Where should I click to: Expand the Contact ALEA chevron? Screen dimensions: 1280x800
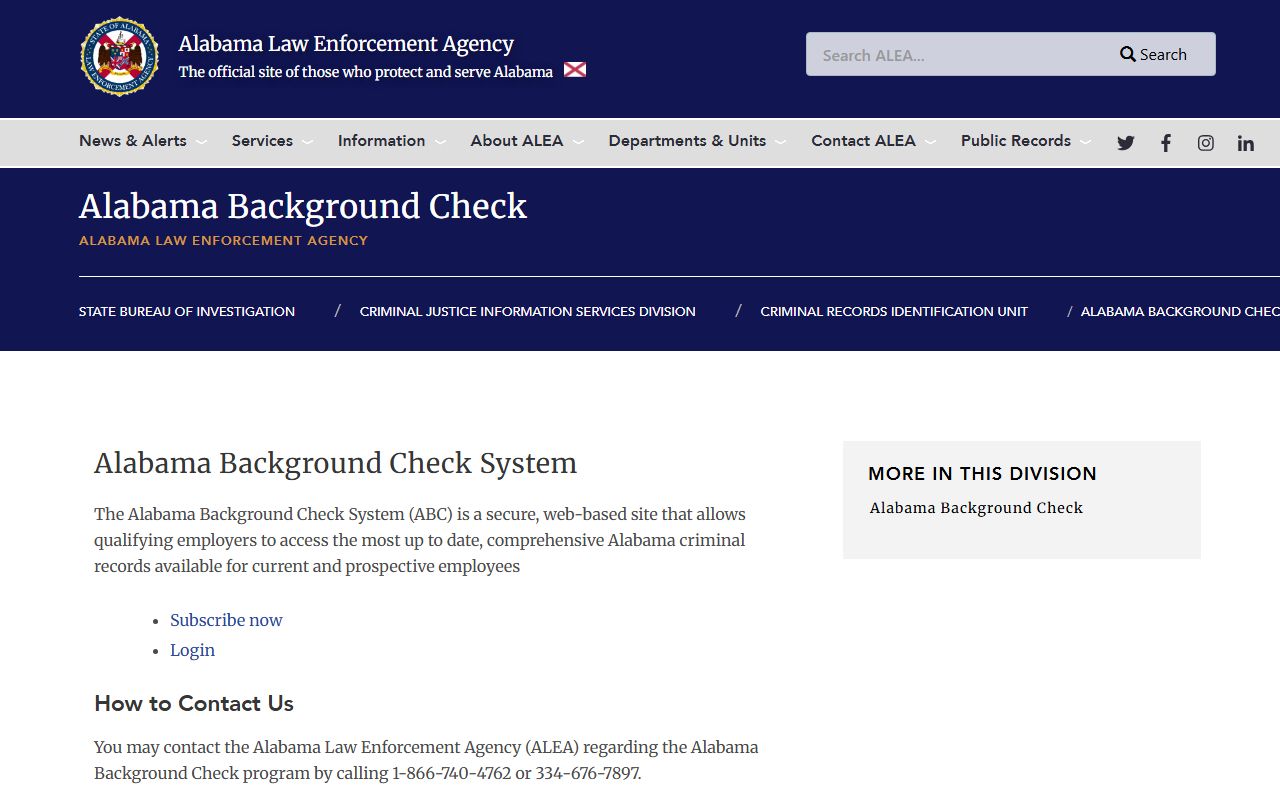(930, 142)
